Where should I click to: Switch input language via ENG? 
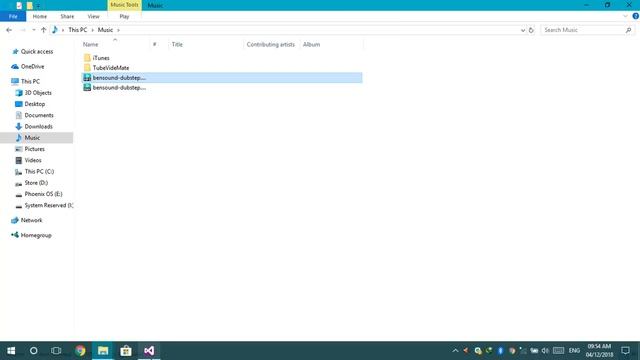(574, 351)
